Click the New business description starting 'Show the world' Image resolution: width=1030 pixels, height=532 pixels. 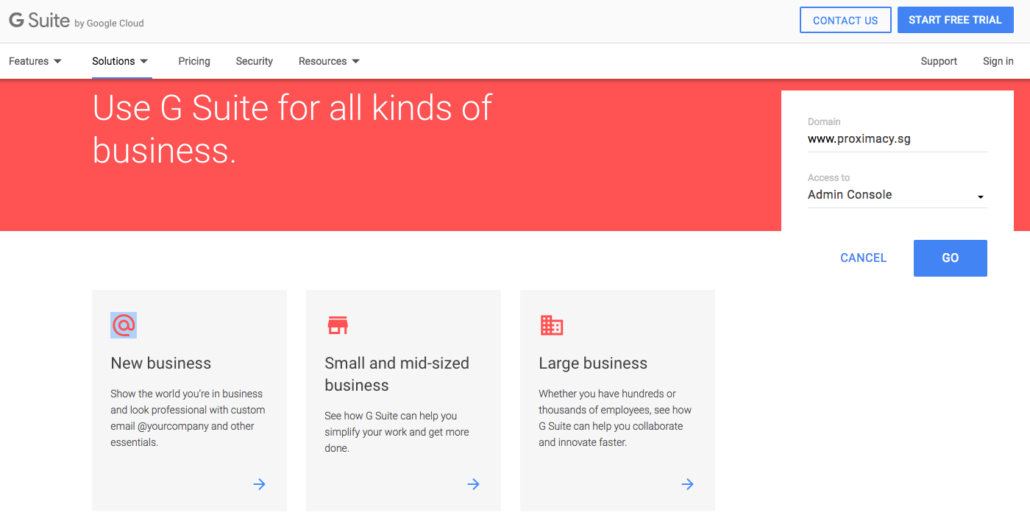tap(188, 418)
